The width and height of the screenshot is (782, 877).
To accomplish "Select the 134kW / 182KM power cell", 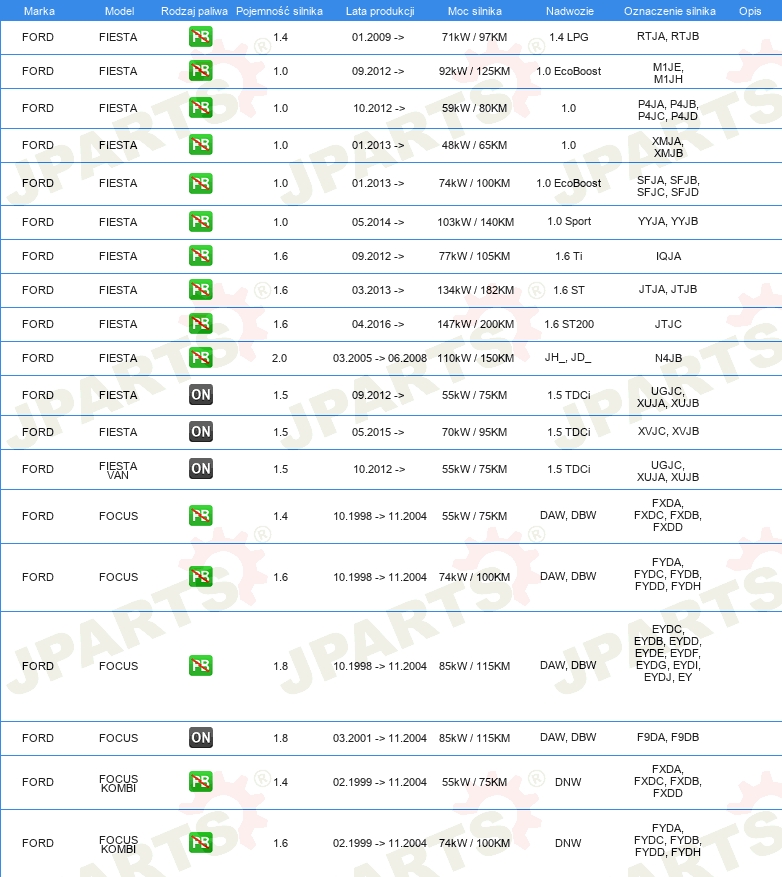I will (475, 290).
